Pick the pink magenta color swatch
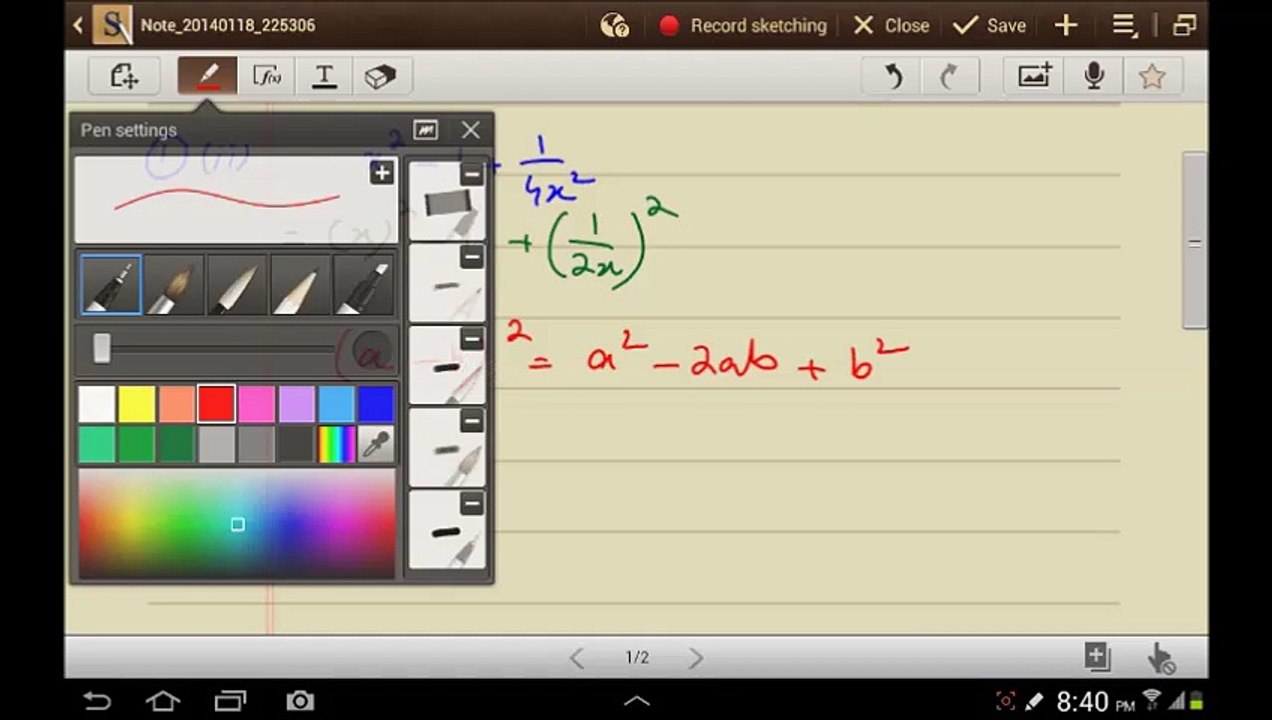 [256, 404]
